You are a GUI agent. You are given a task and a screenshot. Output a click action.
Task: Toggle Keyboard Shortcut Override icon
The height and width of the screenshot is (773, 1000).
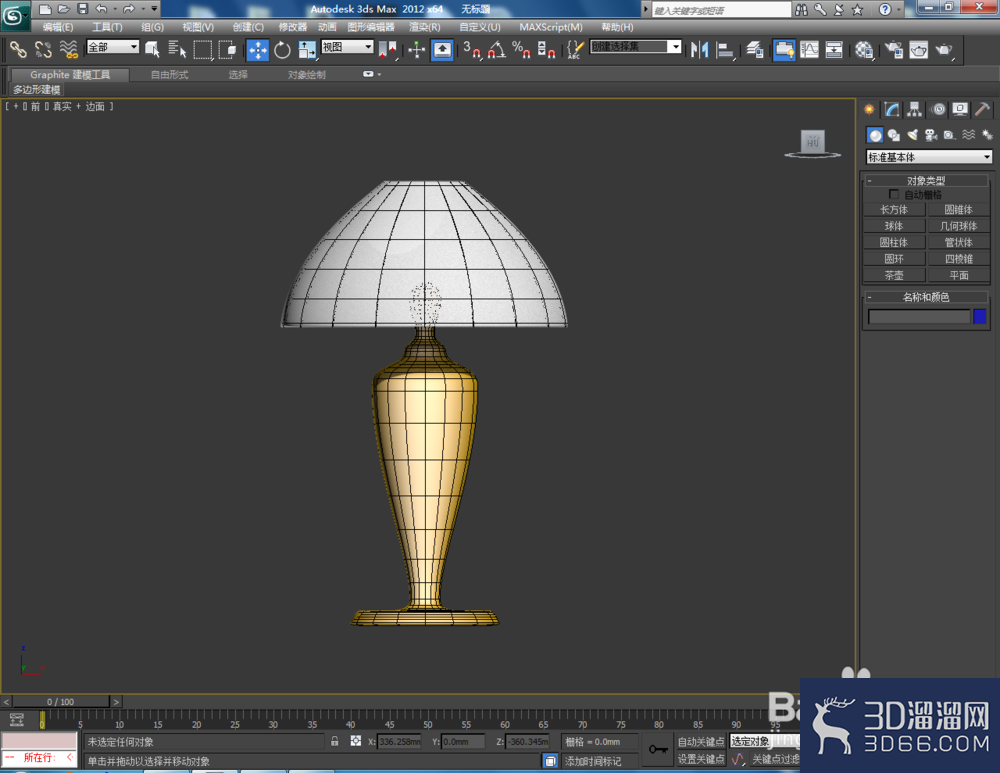click(442, 49)
